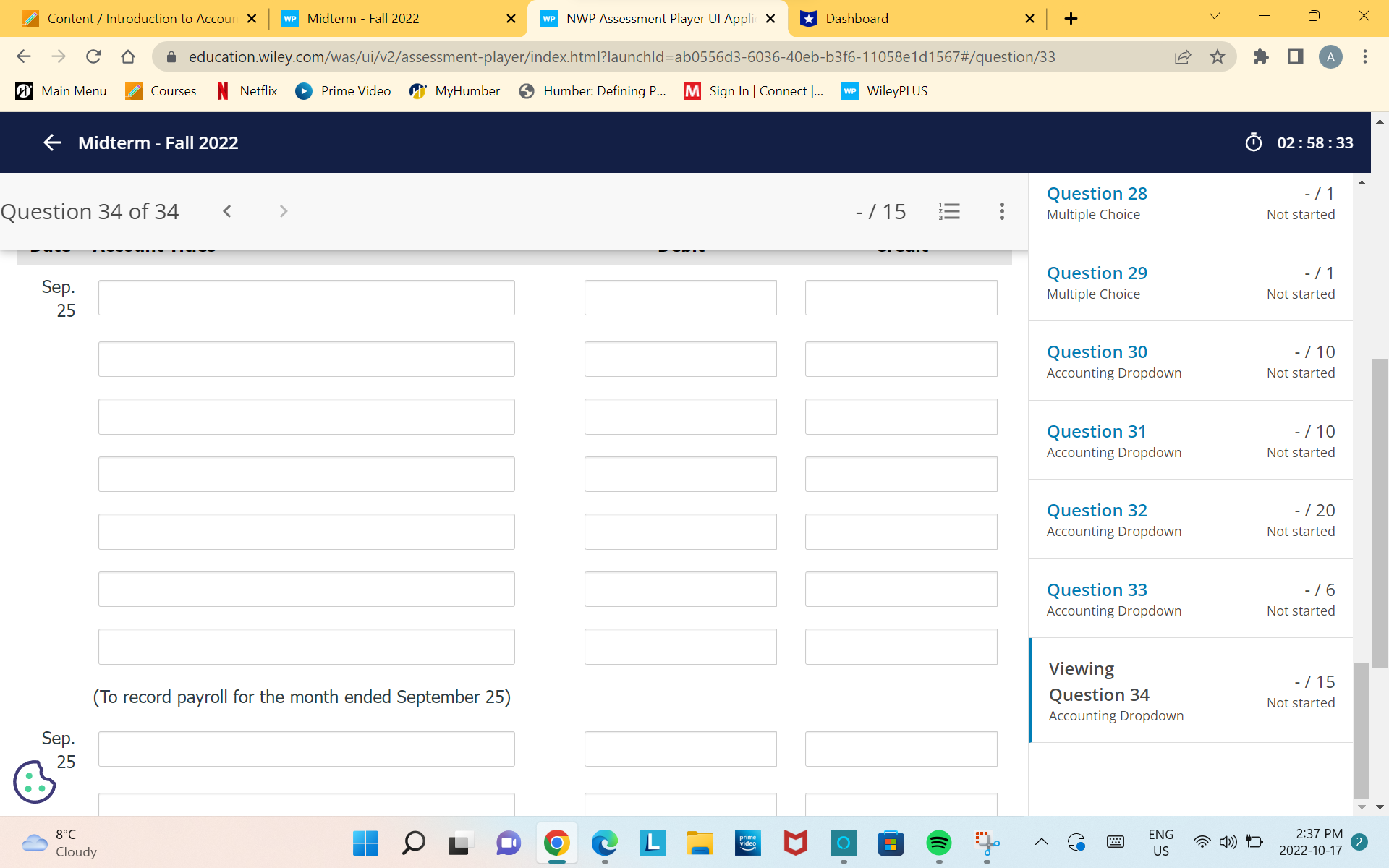Click the scroll-up arrow above the question list
The width and height of the screenshot is (1389, 868).
coord(1362,182)
